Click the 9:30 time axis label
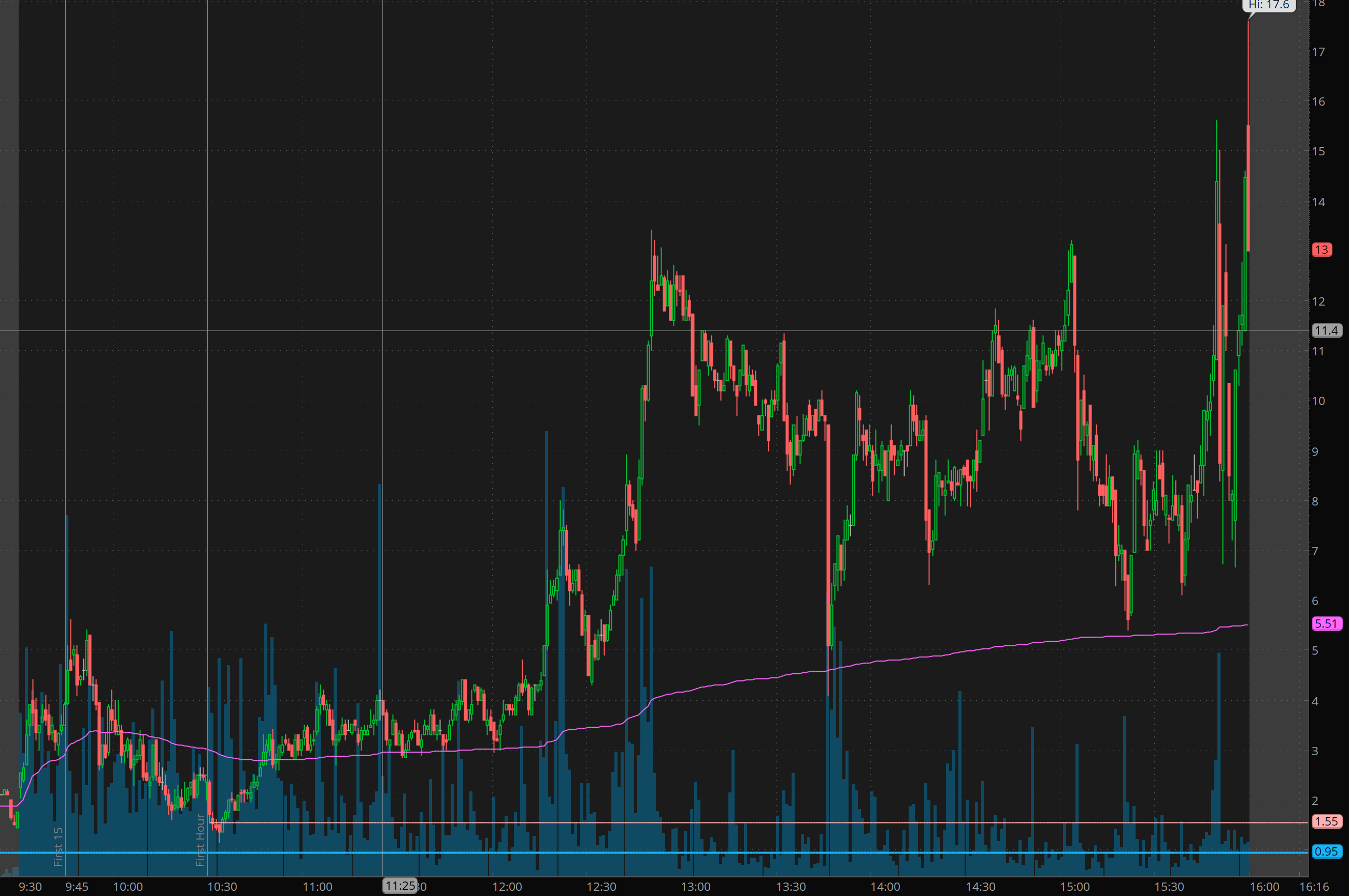The width and height of the screenshot is (1349, 896). pos(30,886)
